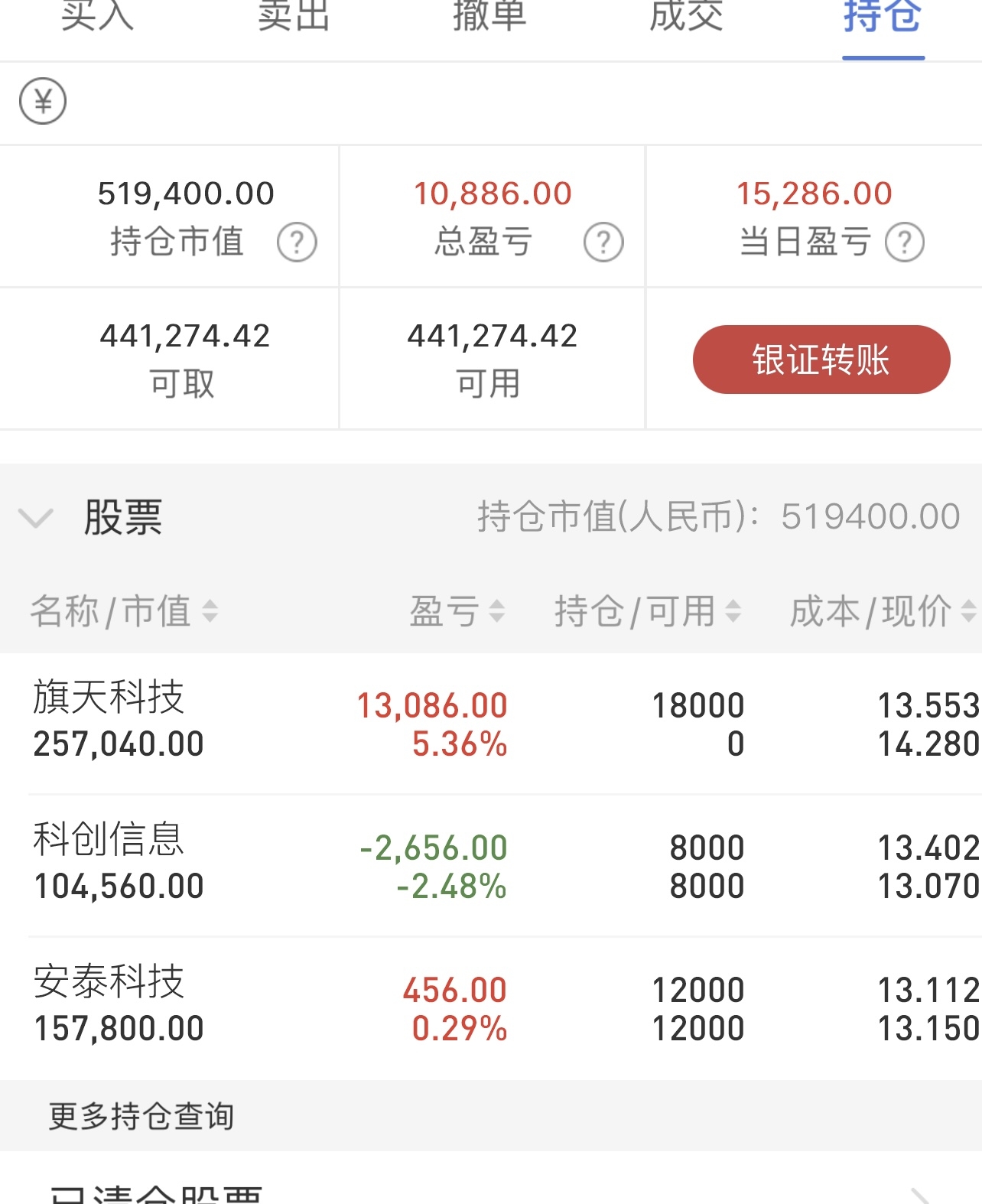Collapse the 股票 section chevron
982x1204 pixels.
coord(36,519)
